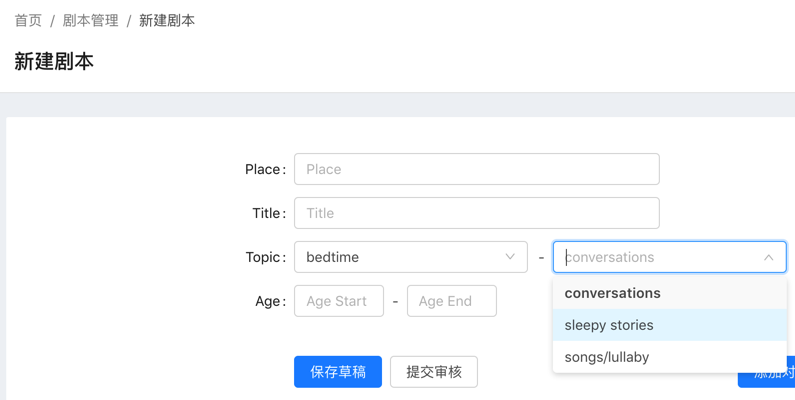Focus the Place input field

pos(476,169)
